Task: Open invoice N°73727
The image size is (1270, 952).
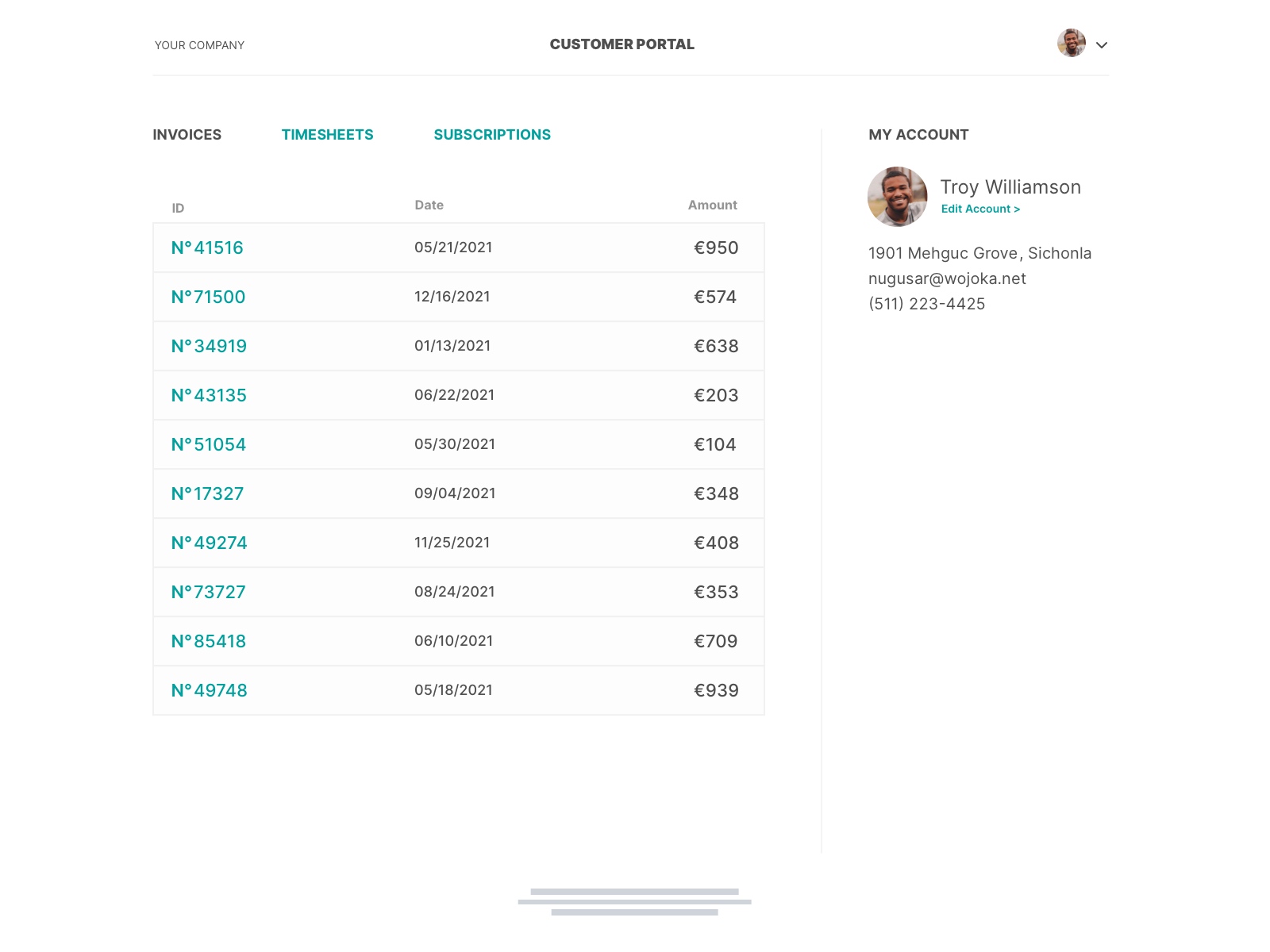Action: [208, 592]
